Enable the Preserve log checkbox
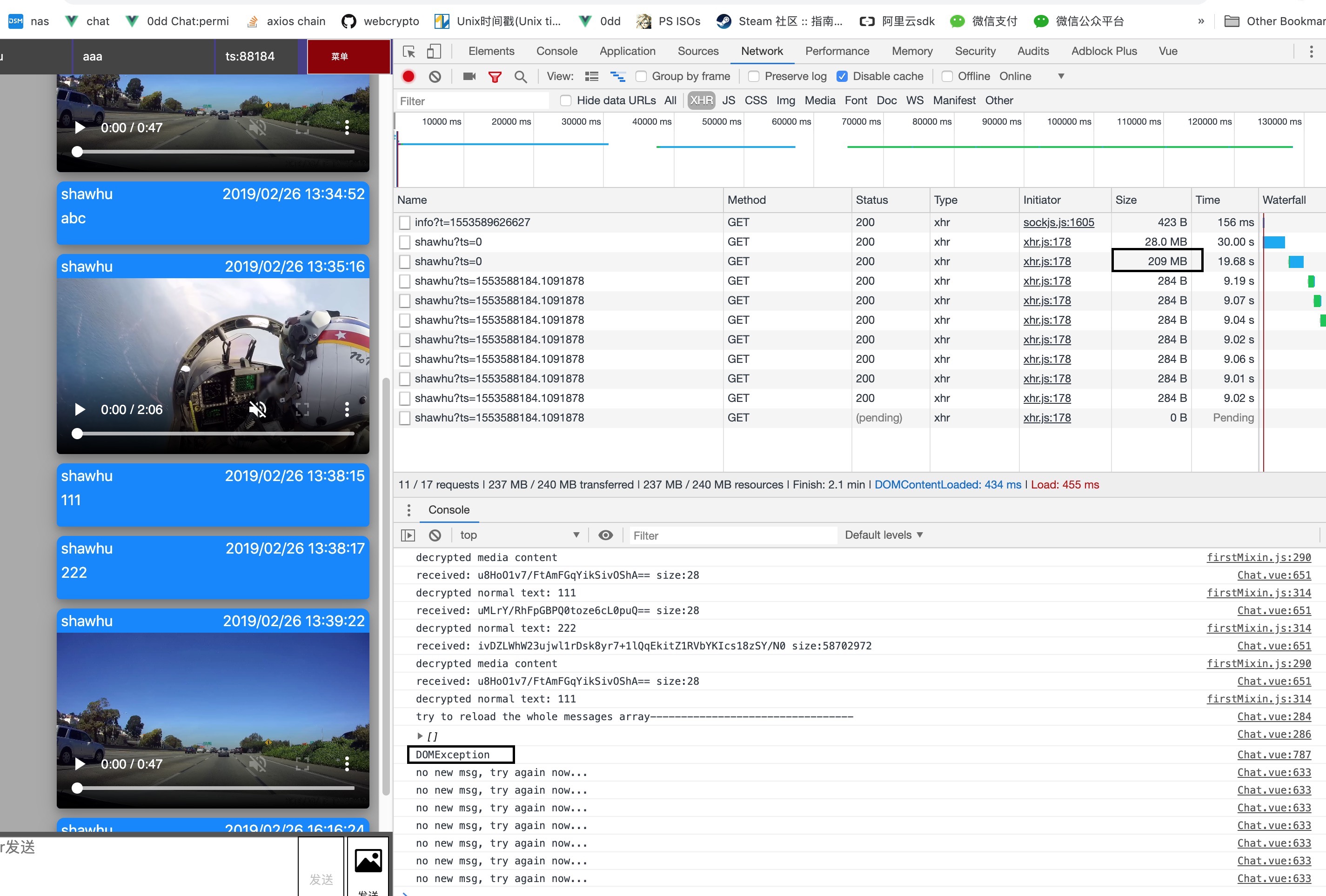 tap(754, 76)
